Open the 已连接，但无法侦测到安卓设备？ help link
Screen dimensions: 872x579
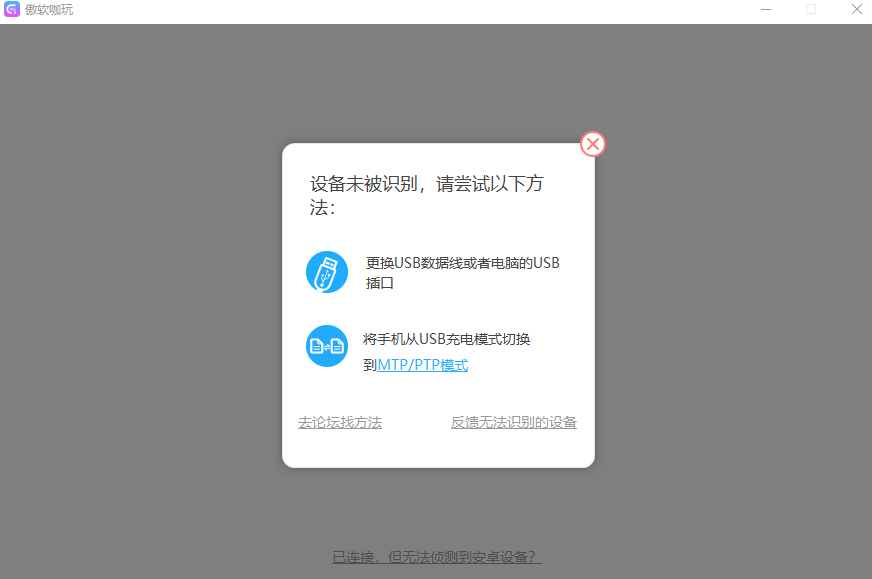(436, 556)
